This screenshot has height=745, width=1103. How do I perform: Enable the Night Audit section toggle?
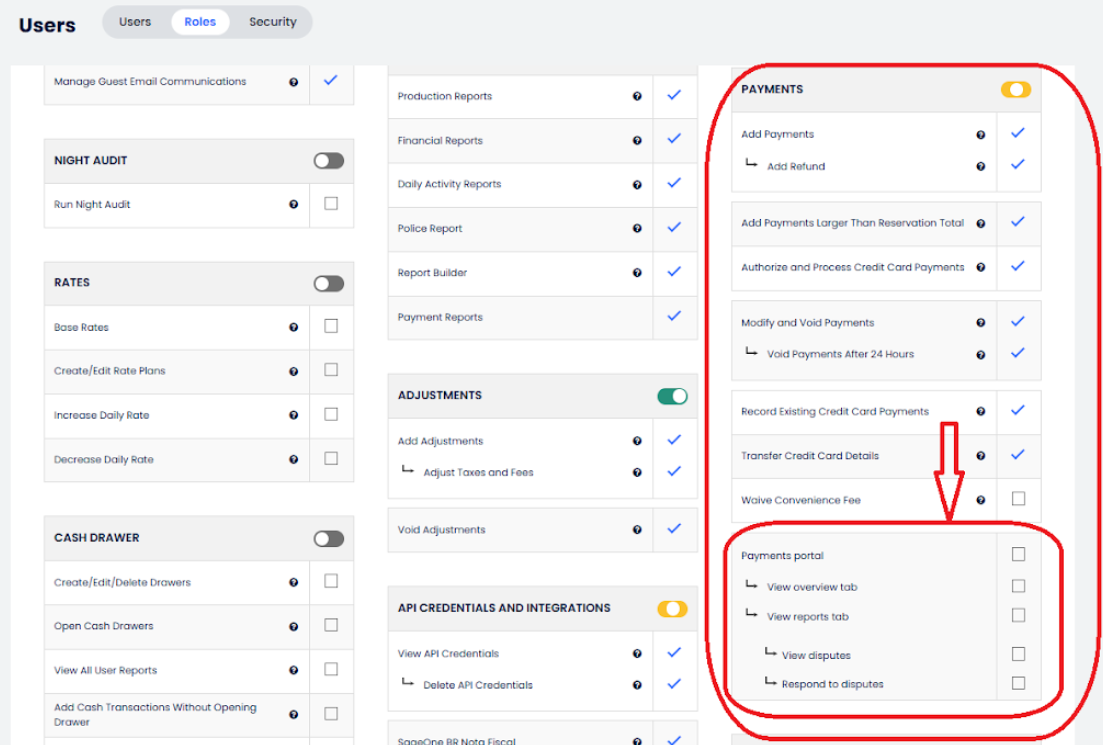[328, 161]
